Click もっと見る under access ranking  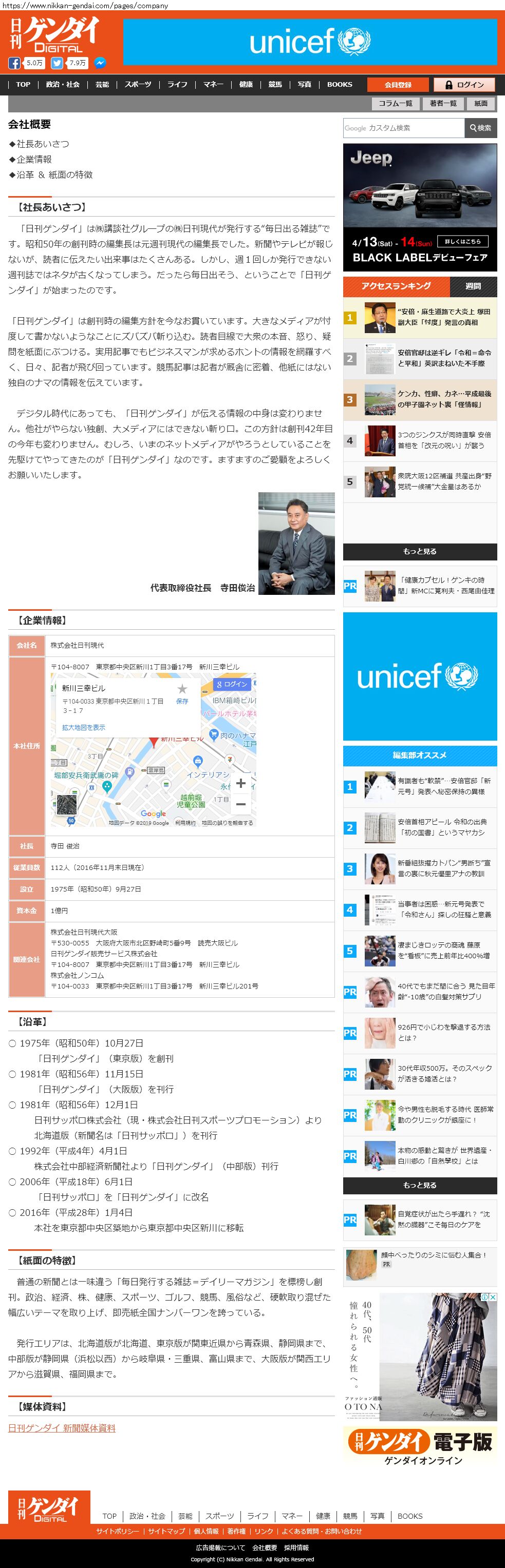coord(420,551)
